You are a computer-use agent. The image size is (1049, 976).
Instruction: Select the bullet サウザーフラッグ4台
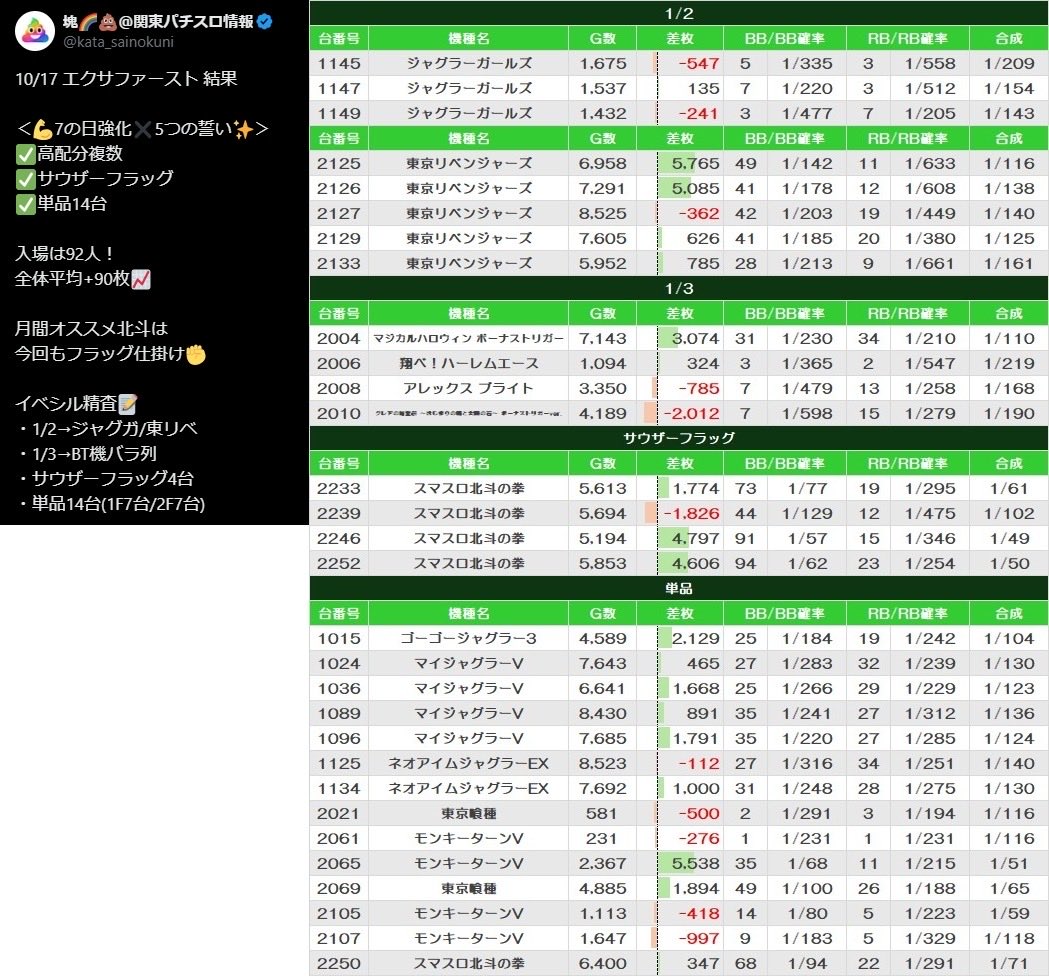click(x=106, y=478)
